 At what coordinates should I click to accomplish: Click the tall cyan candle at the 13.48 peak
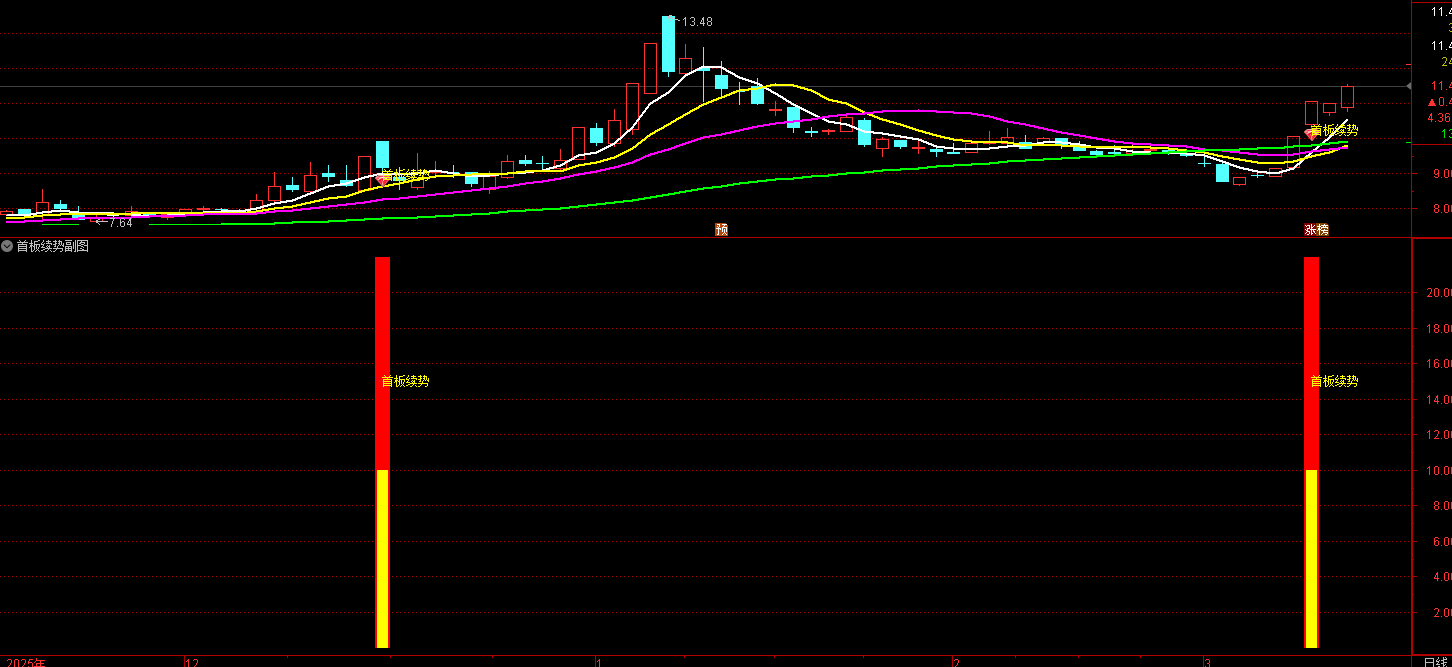point(667,44)
